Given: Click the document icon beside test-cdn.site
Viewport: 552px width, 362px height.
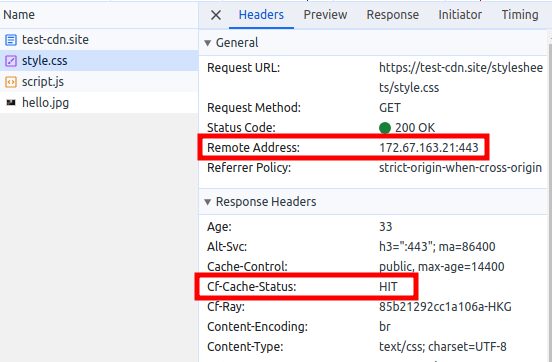Looking at the screenshot, I should [x=11, y=40].
